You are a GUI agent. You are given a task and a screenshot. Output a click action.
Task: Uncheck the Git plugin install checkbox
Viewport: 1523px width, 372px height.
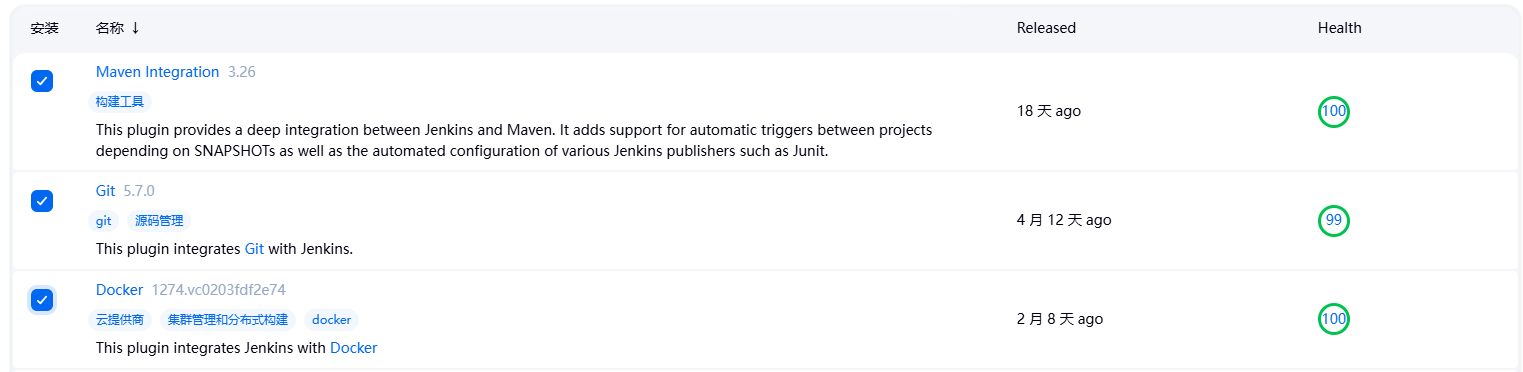[42, 201]
